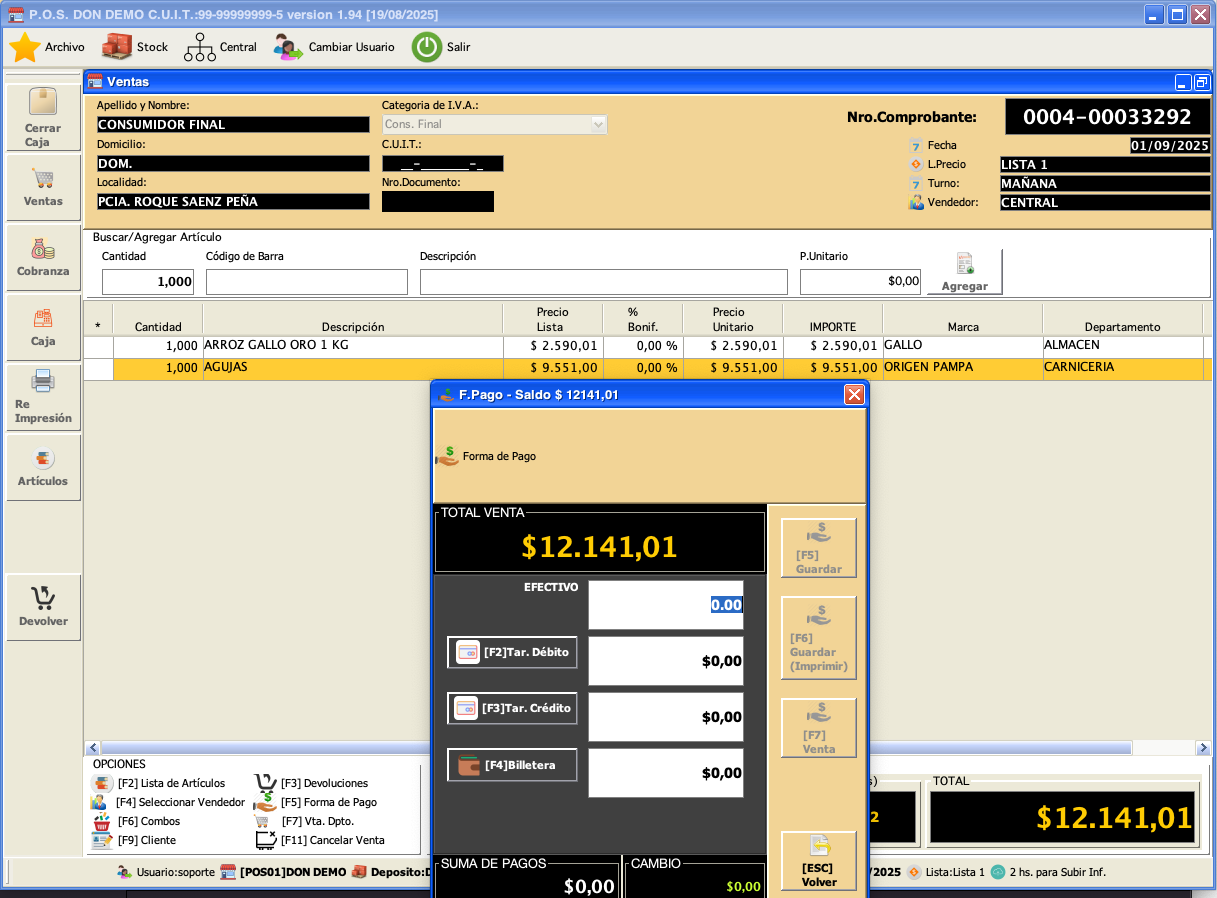Open the Cobranza money bag icon

[x=43, y=250]
